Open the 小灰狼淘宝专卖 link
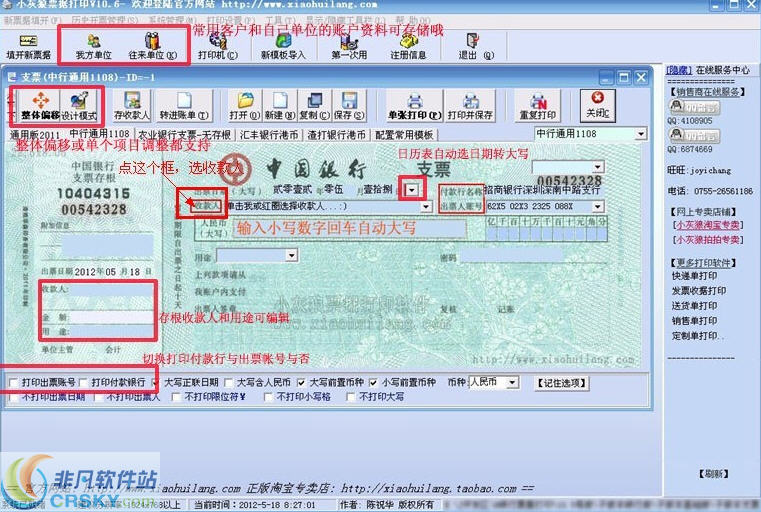This screenshot has width=761, height=512. click(708, 225)
